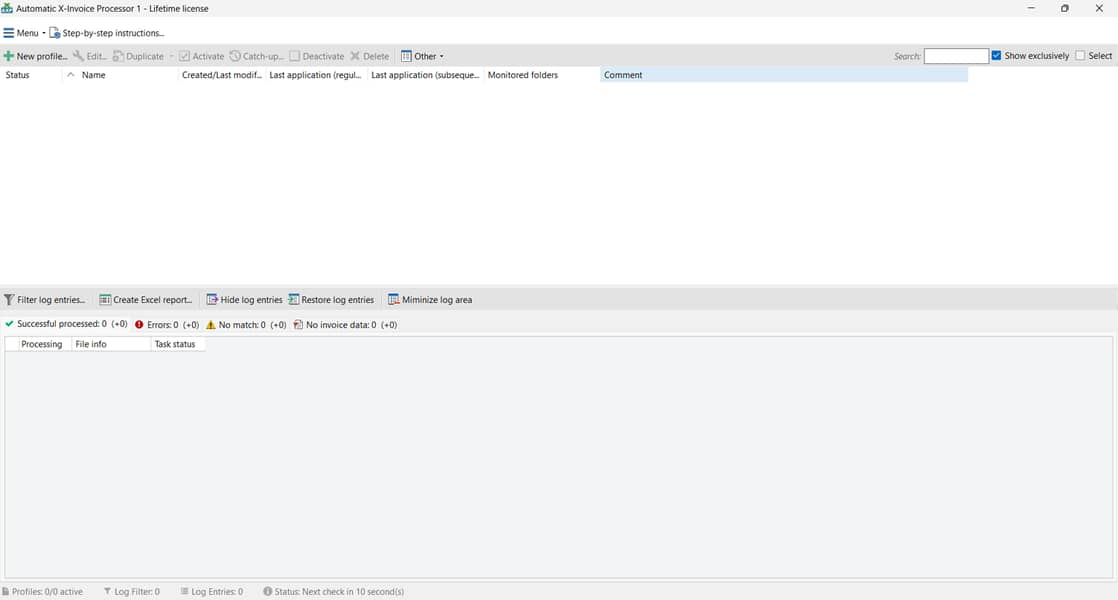Click the Last application (subseque... column header
The width and height of the screenshot is (1118, 600).
pyautogui.click(x=426, y=75)
